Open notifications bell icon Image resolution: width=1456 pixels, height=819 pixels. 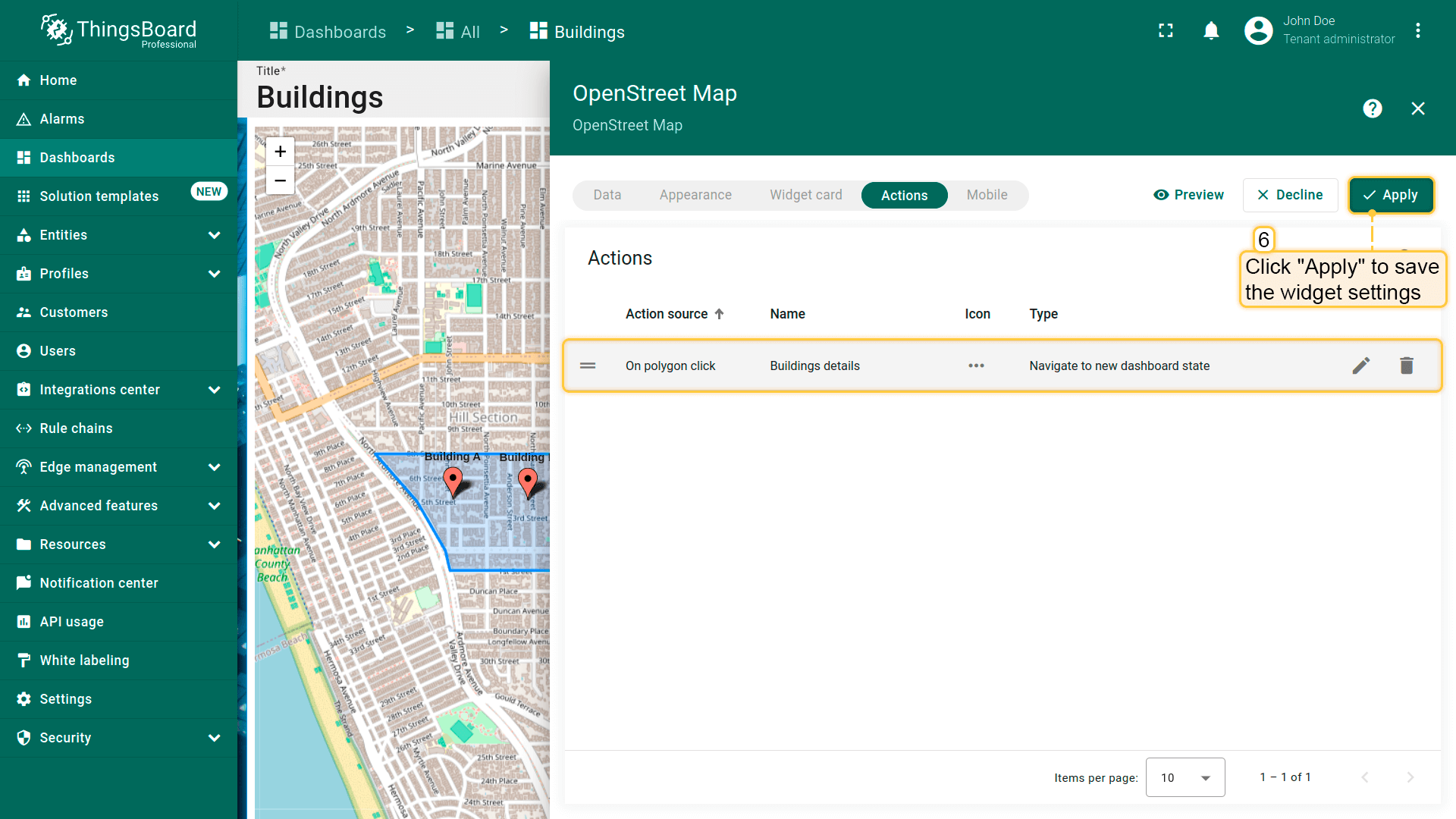pos(1211,31)
